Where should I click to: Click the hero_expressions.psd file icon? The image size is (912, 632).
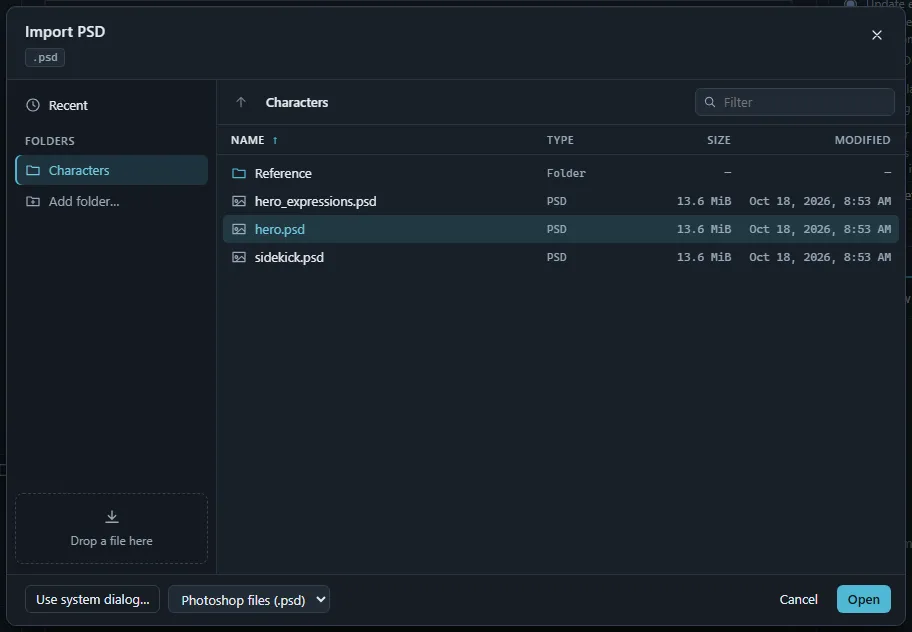[x=239, y=201]
